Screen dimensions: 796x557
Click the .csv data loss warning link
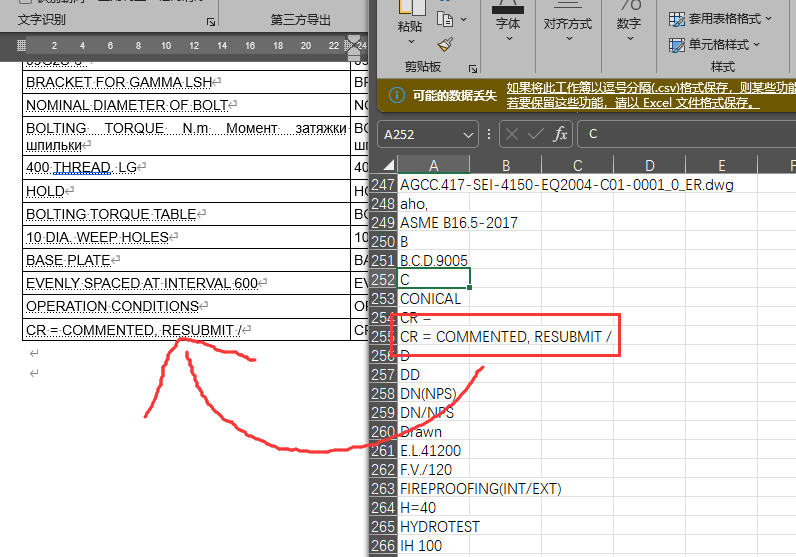tap(651, 87)
